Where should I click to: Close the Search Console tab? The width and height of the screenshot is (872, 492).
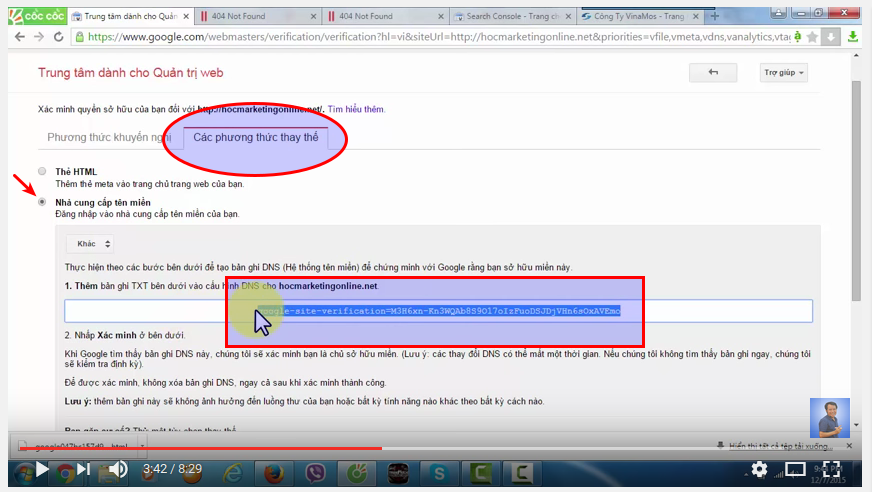pyautogui.click(x=568, y=17)
